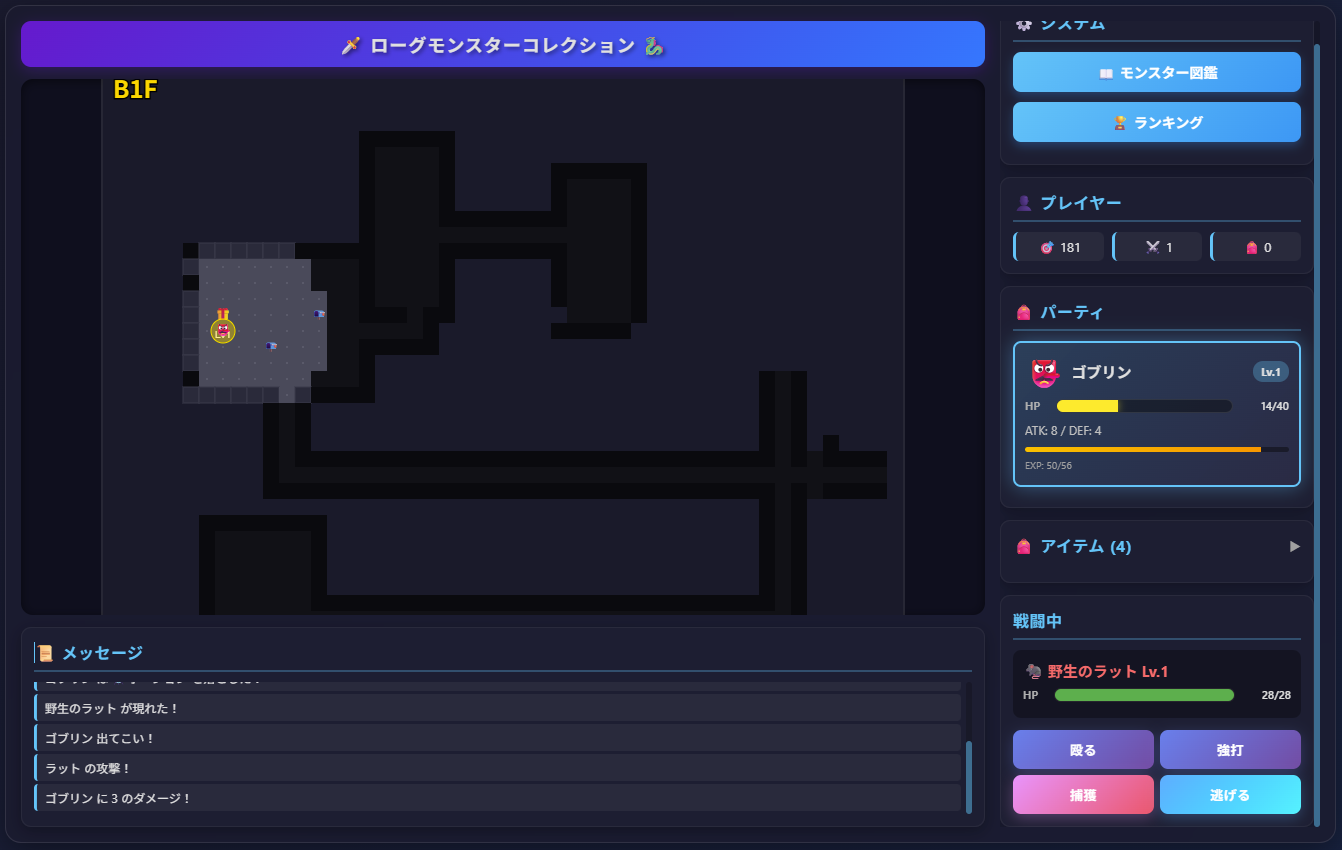Open the ランキング leaderboard
Screen dimensions: 1342x850
1156,122
